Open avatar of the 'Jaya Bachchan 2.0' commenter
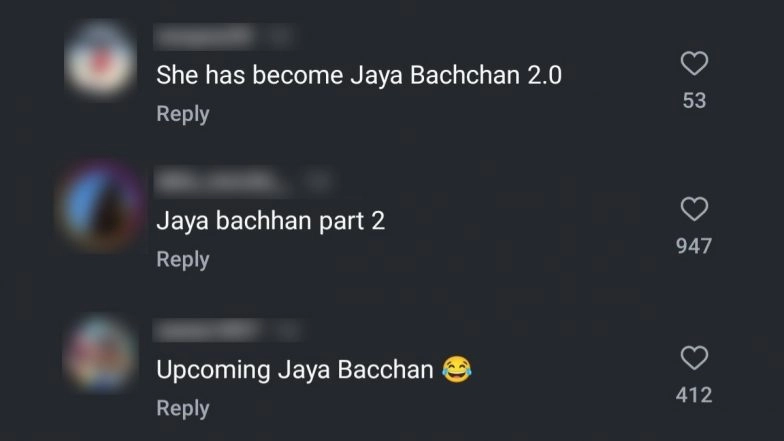 click(x=100, y=59)
